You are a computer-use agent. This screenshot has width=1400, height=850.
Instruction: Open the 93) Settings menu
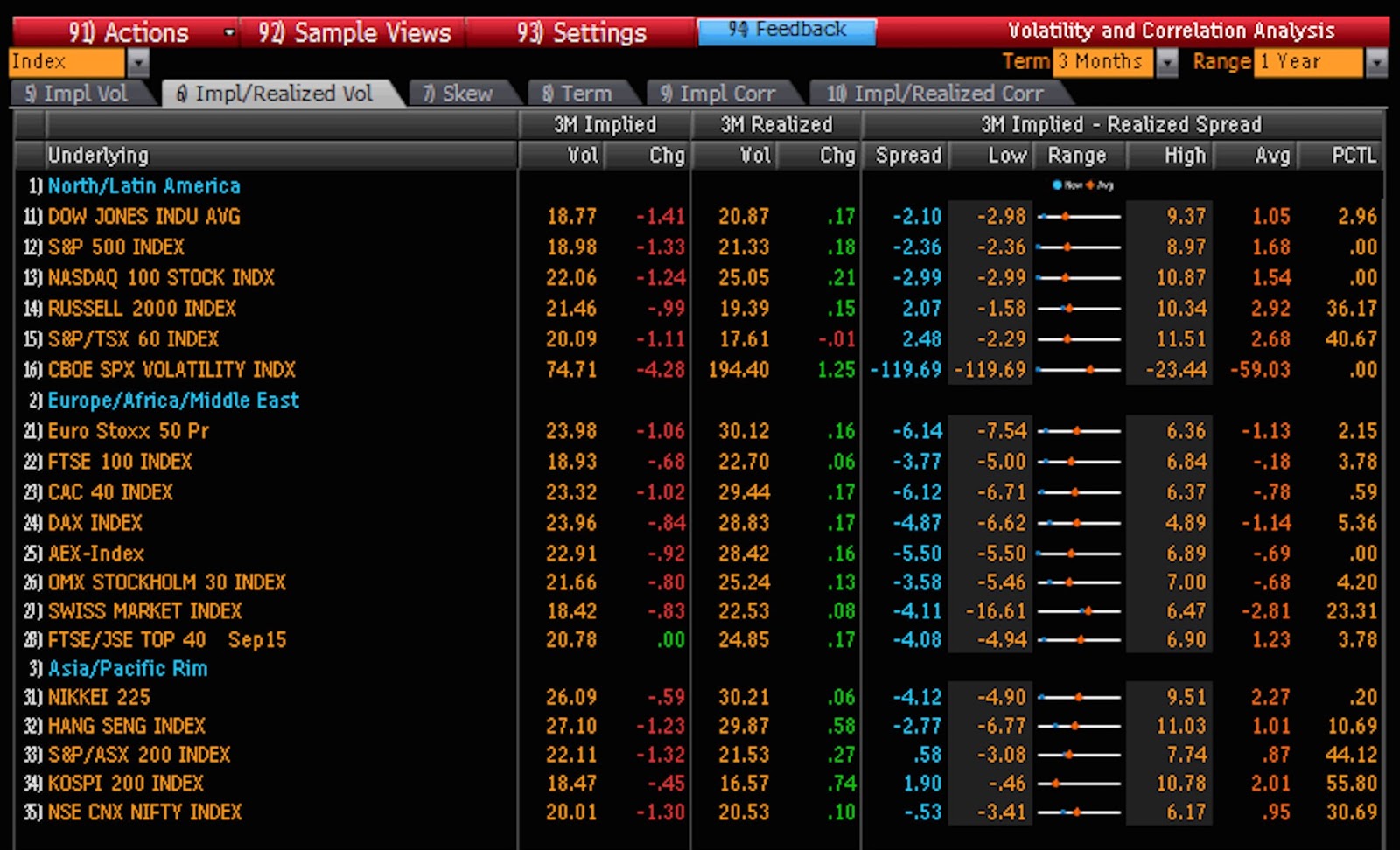coord(581,33)
